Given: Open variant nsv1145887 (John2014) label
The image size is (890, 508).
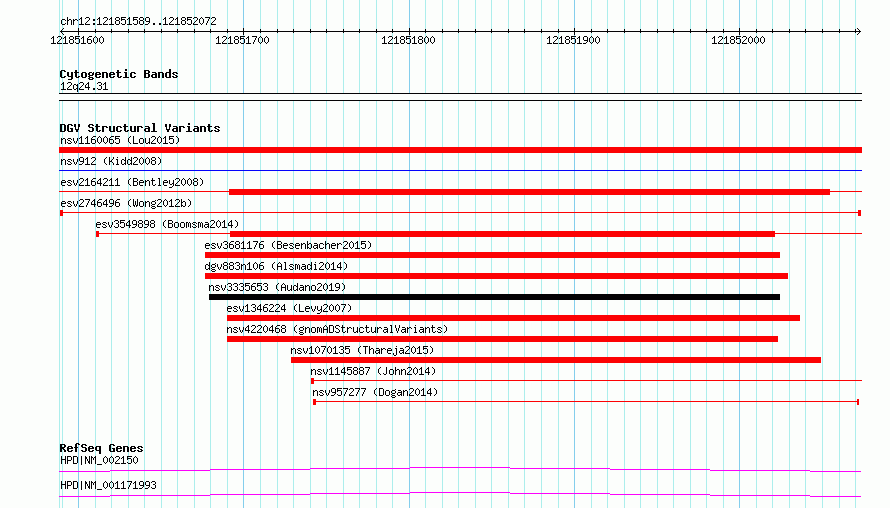Looking at the screenshot, I should tap(373, 371).
